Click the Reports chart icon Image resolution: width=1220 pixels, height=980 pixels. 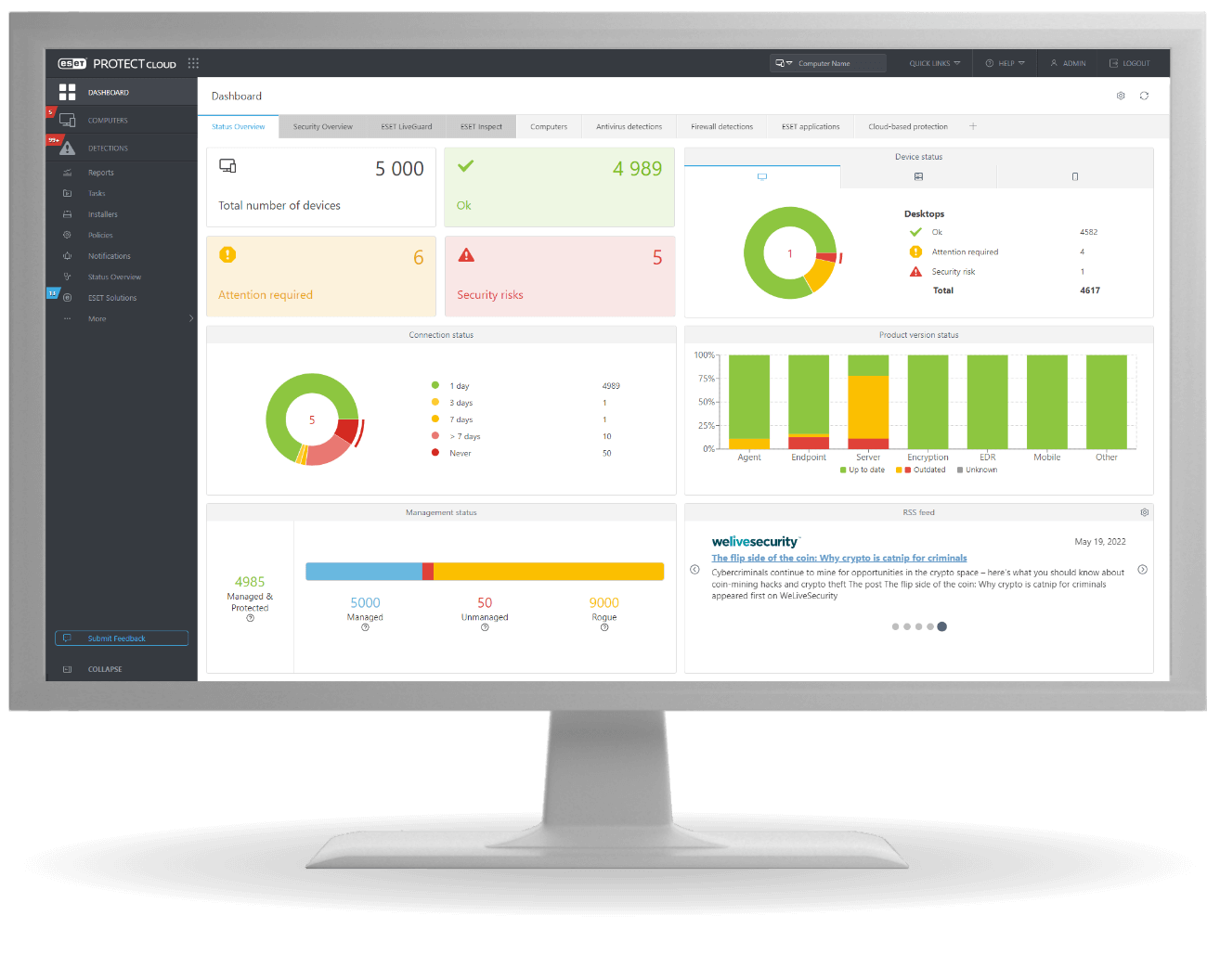pyautogui.click(x=67, y=173)
